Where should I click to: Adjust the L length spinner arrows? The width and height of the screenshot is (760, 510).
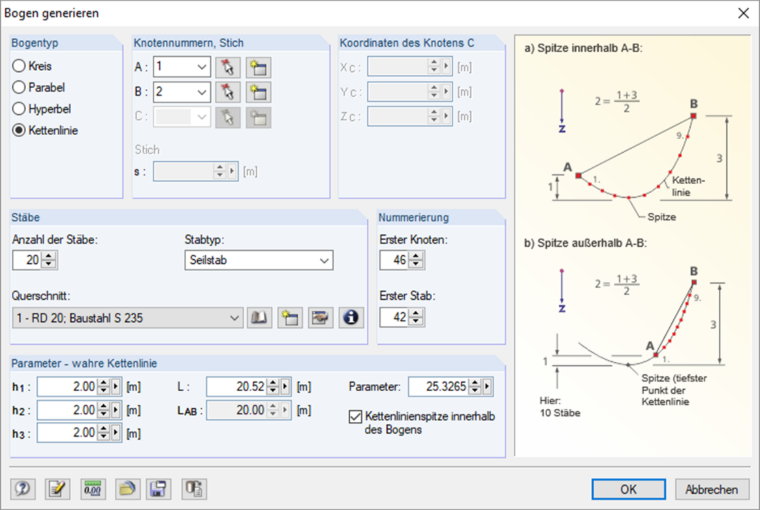(x=273, y=387)
